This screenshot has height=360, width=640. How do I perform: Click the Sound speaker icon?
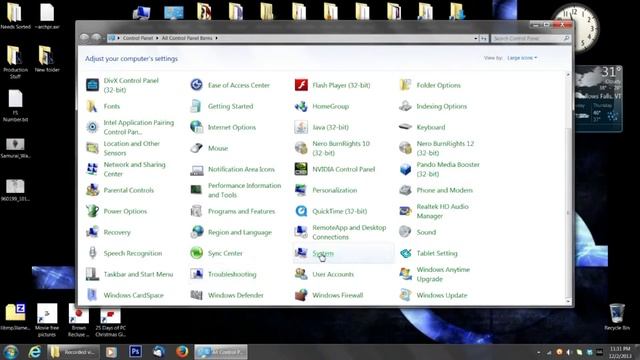[405, 232]
